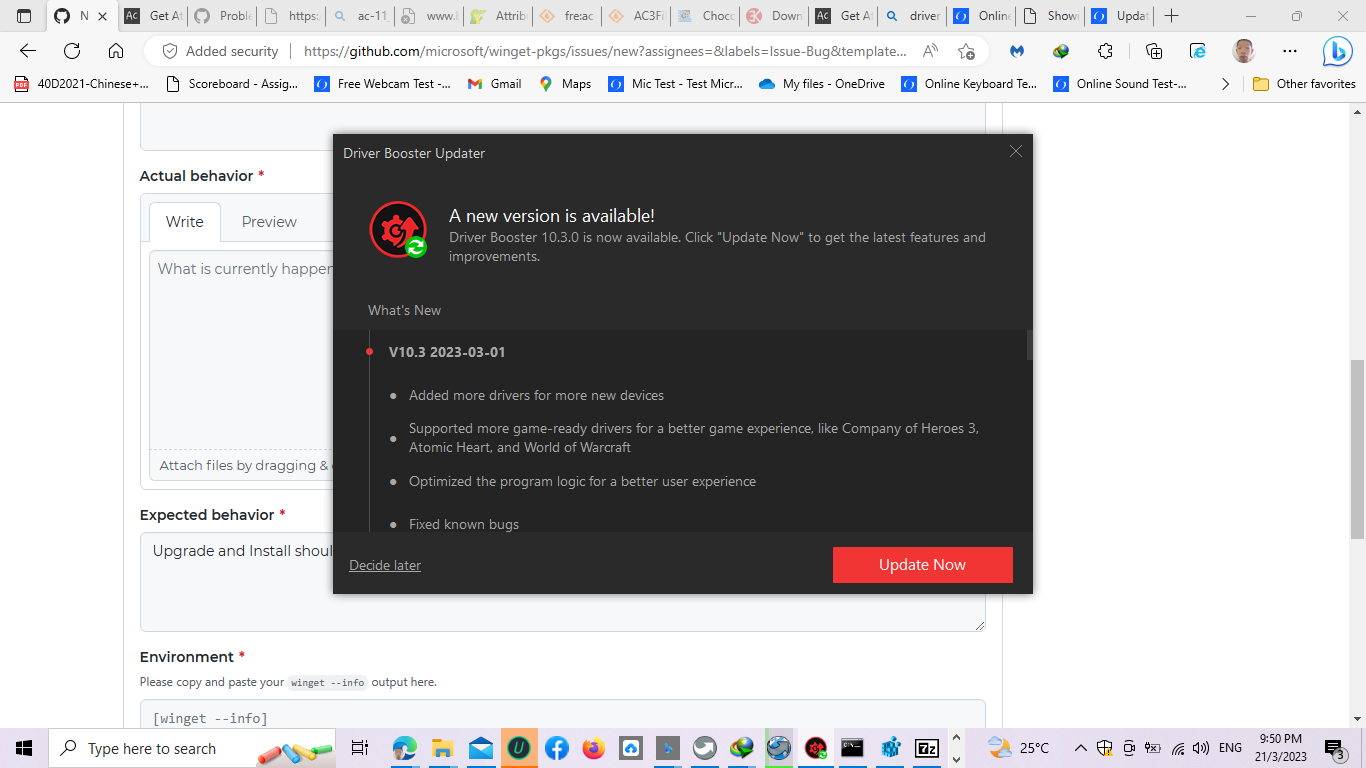Go back with the browser back arrow
The width and height of the screenshot is (1366, 768).
pyautogui.click(x=28, y=51)
